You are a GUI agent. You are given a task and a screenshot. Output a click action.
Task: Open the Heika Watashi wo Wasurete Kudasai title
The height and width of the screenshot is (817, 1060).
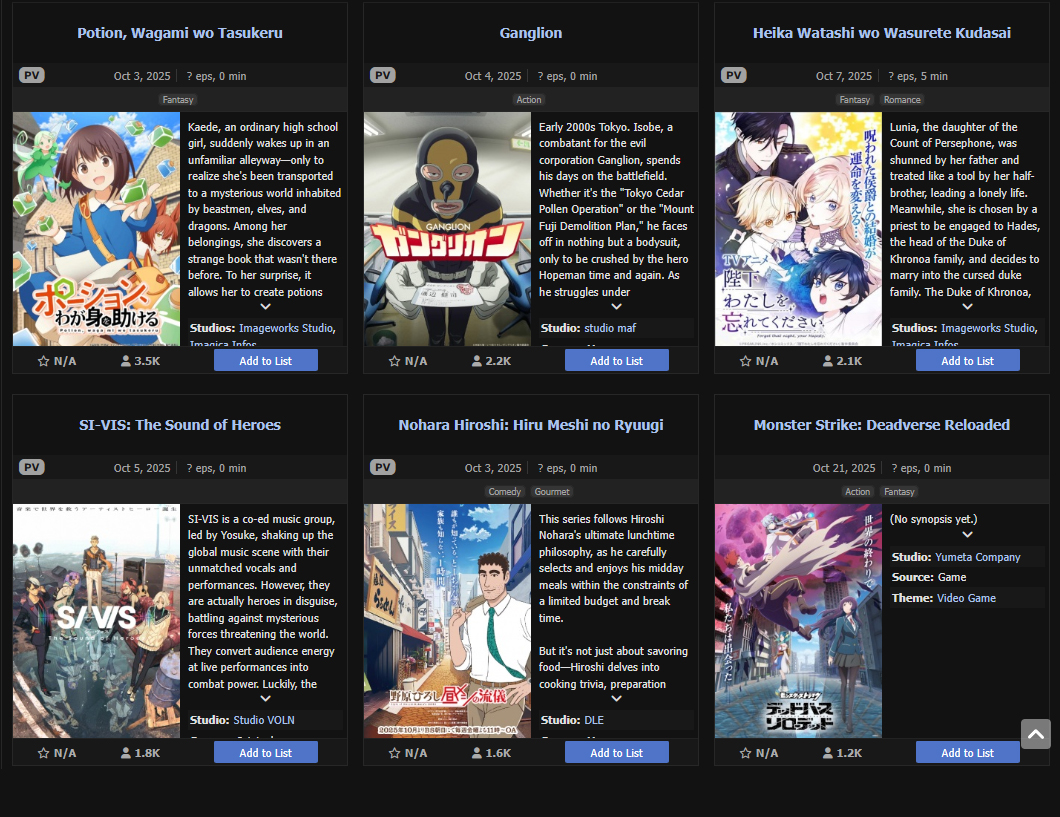pos(882,32)
